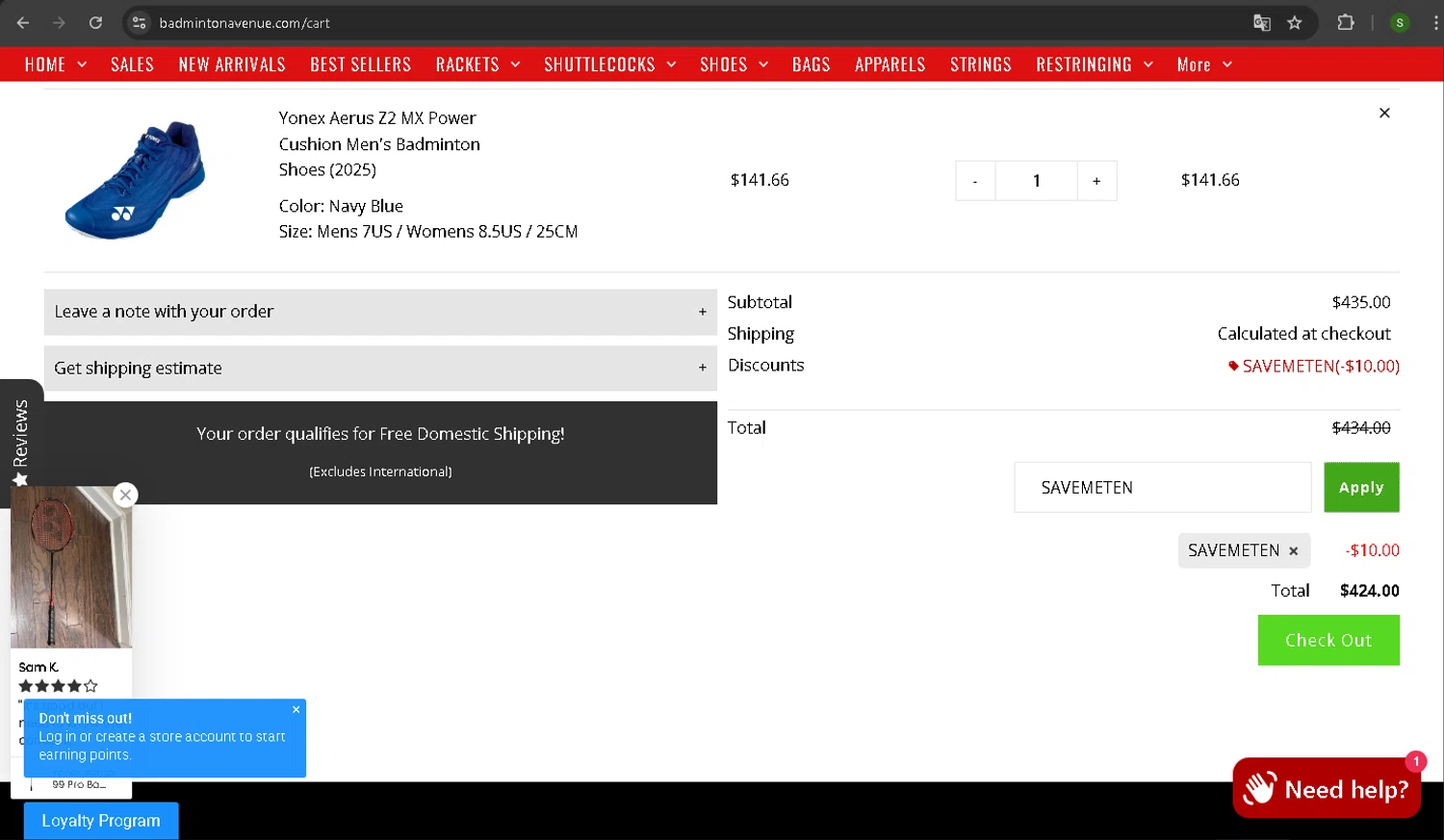
Task: Click Calculated at checkout shipping text
Action: click(1303, 334)
